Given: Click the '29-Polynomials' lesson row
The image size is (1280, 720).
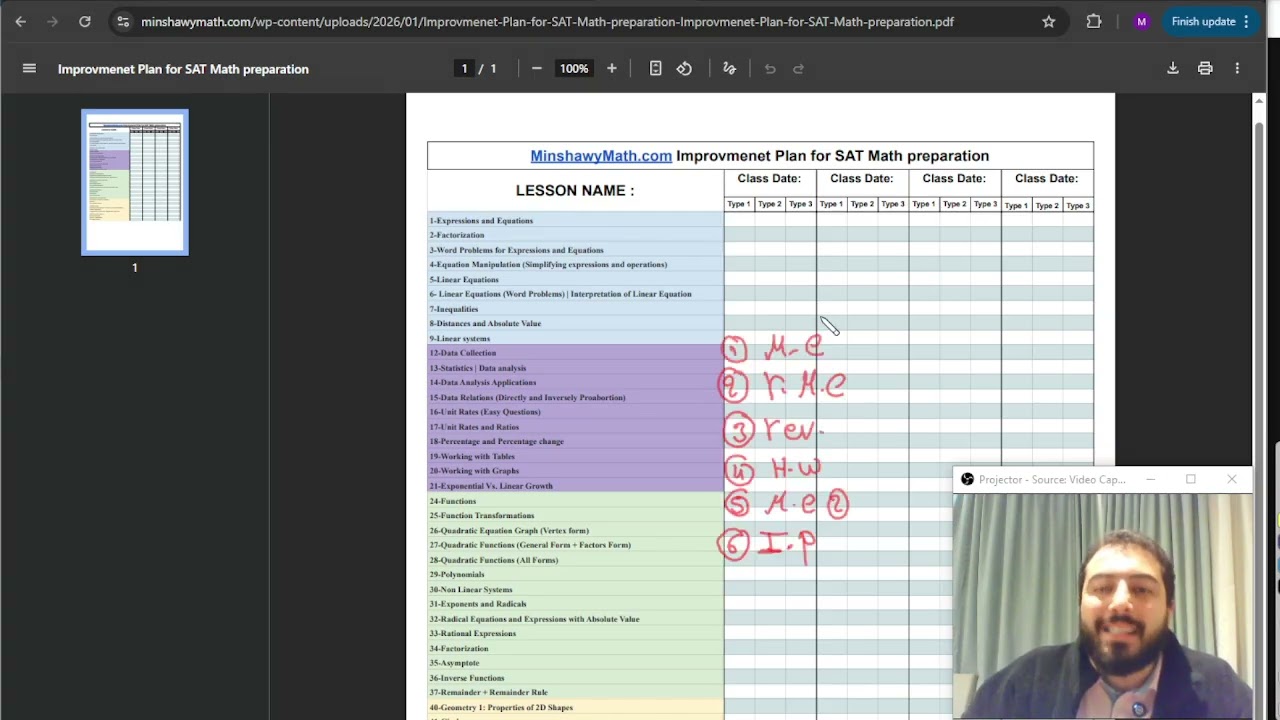Looking at the screenshot, I should point(575,574).
